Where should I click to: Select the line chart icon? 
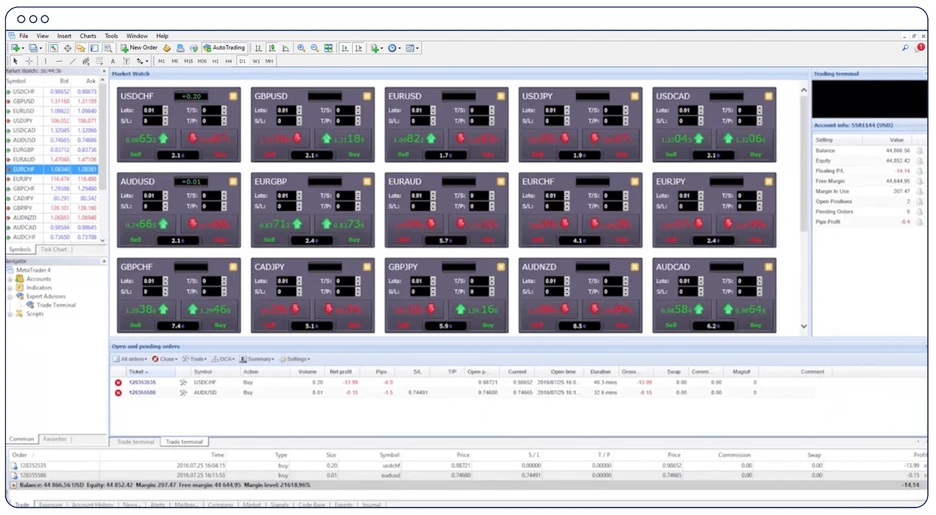(286, 48)
